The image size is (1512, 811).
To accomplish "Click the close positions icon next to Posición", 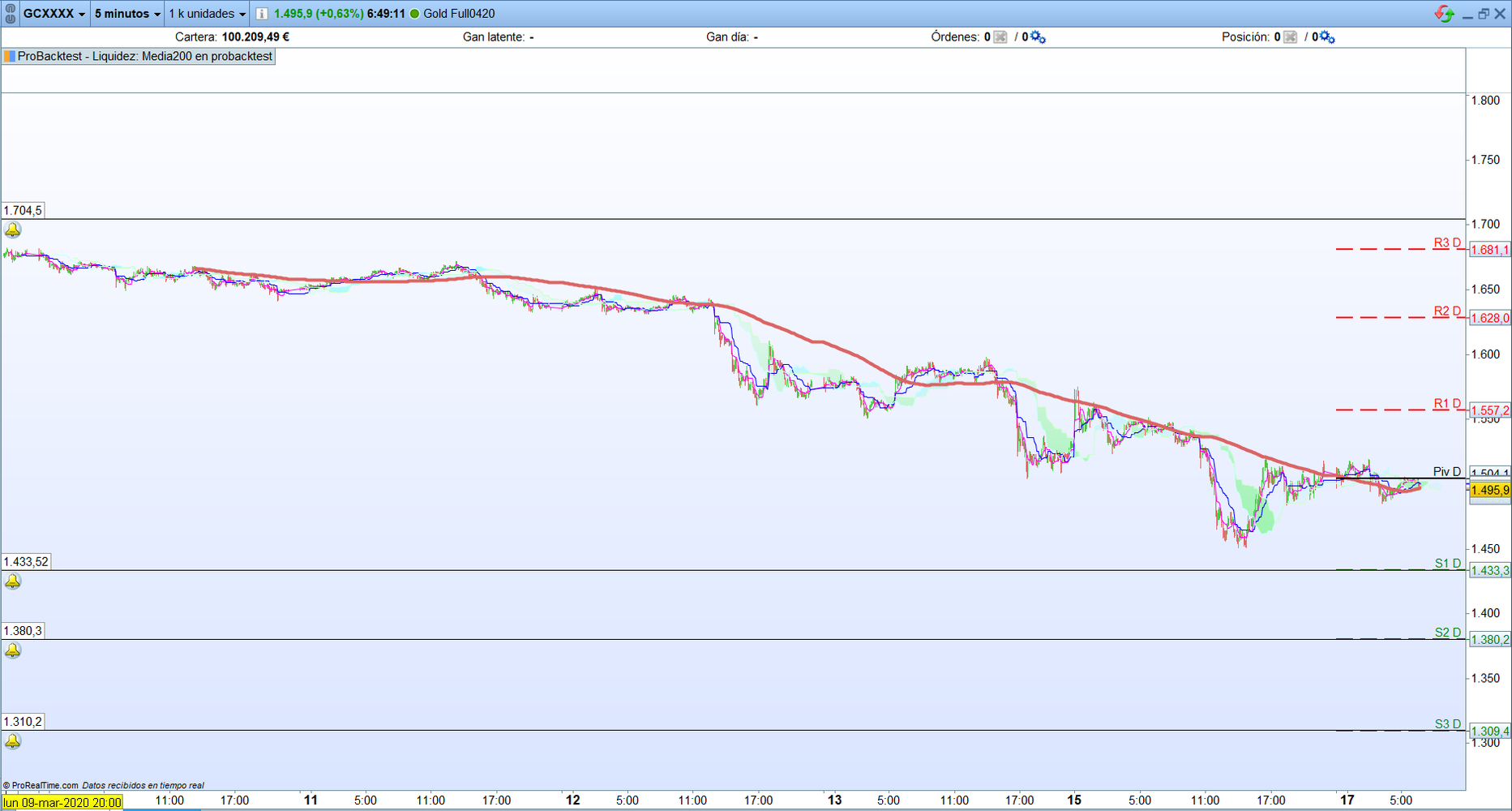I will click(x=1291, y=36).
